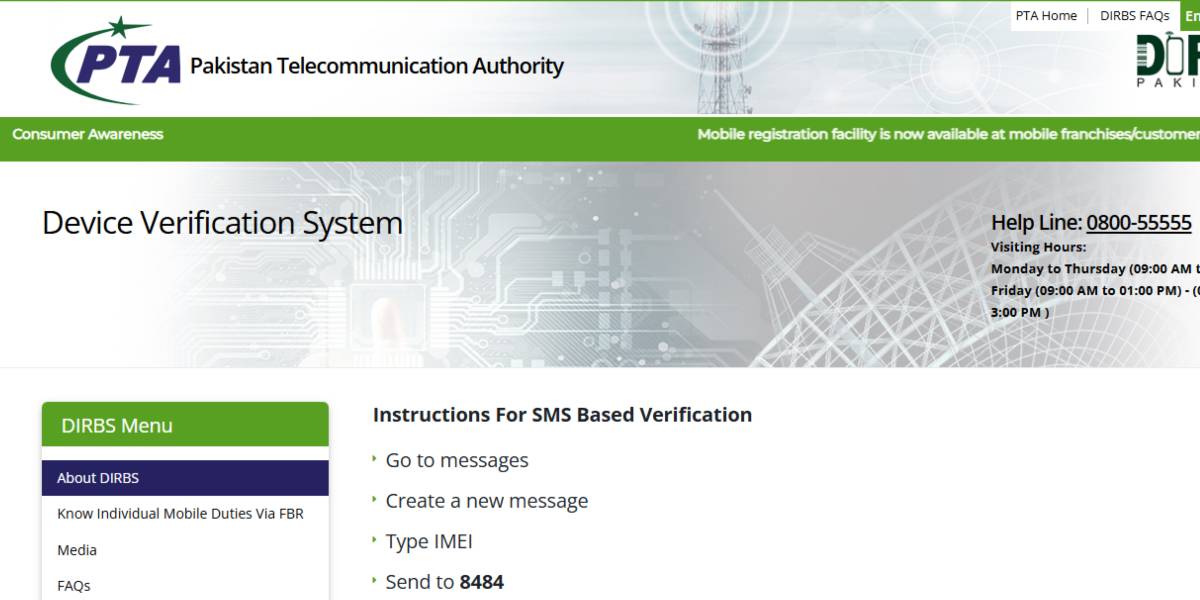This screenshot has height=600, width=1200.
Task: Click the Device Verification System heading
Action: [x=222, y=222]
